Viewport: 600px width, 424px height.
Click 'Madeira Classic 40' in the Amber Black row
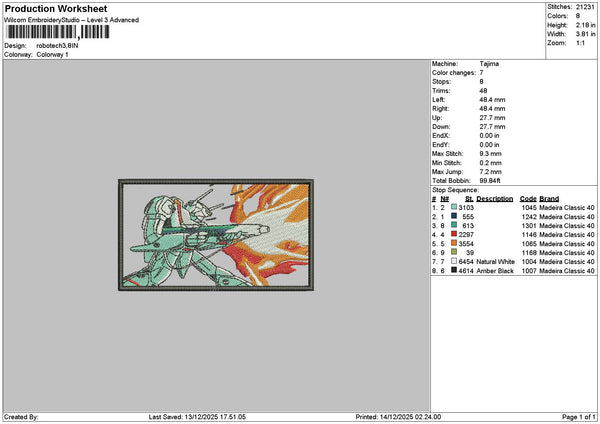coord(567,271)
